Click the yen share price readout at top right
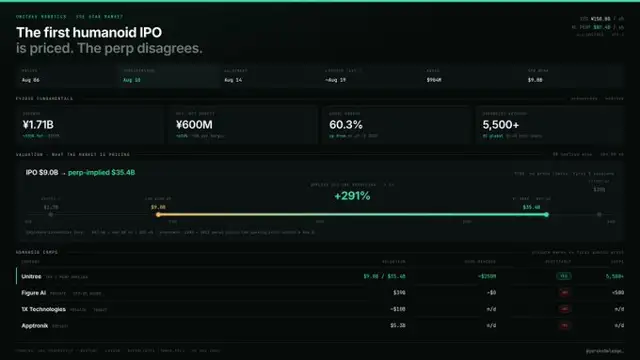640x360 pixels. pyautogui.click(x=602, y=19)
